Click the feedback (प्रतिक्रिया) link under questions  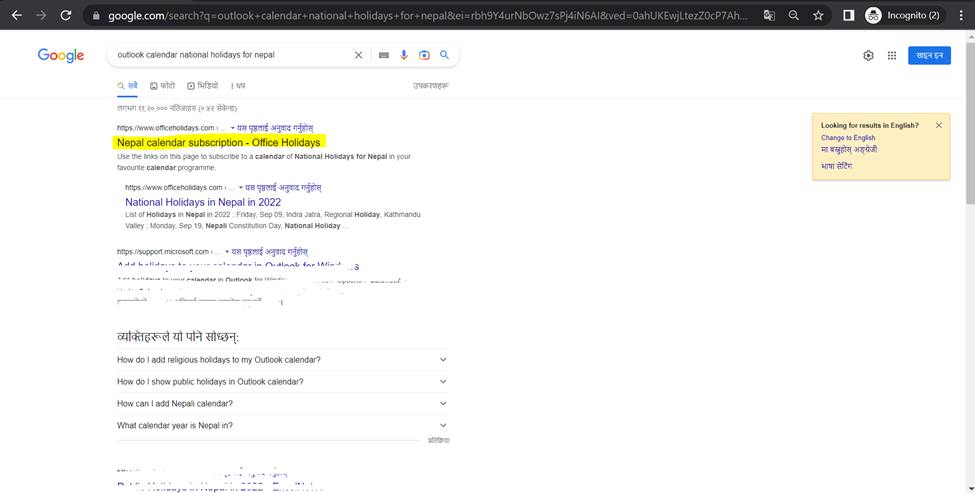tap(438, 440)
